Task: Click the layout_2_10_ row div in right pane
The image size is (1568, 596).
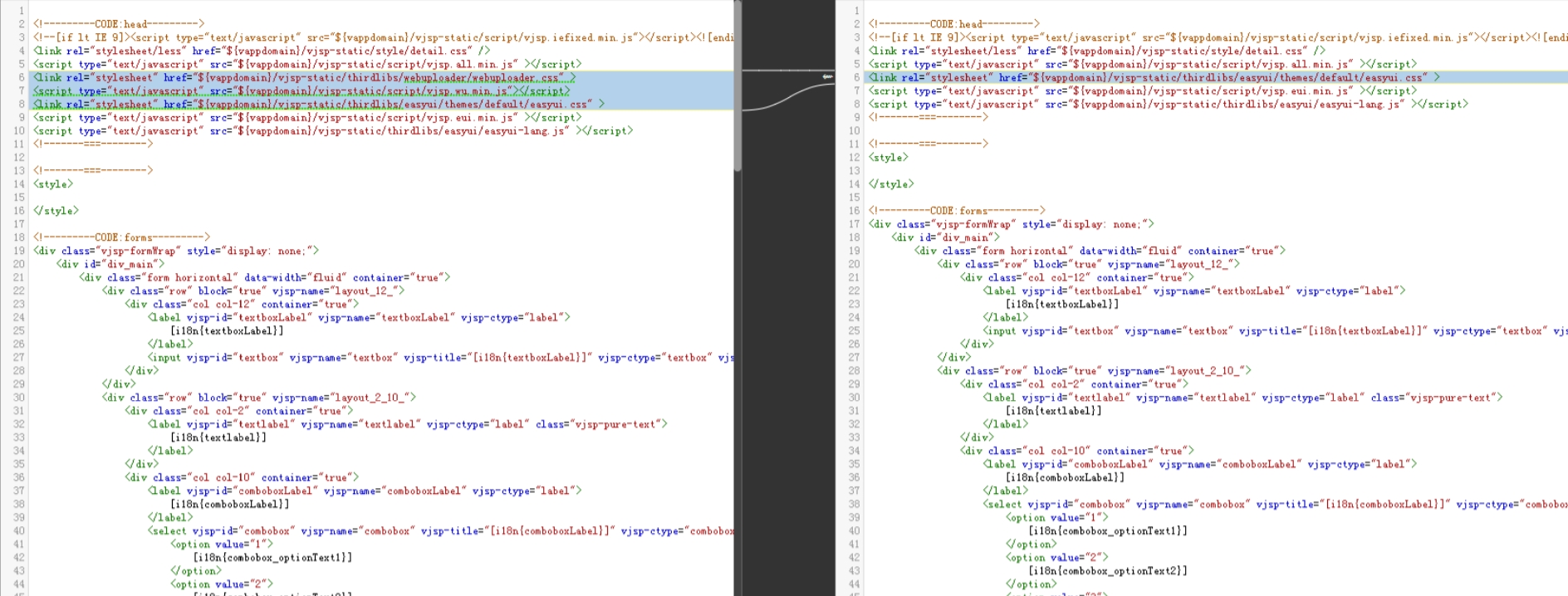Action: point(1095,371)
